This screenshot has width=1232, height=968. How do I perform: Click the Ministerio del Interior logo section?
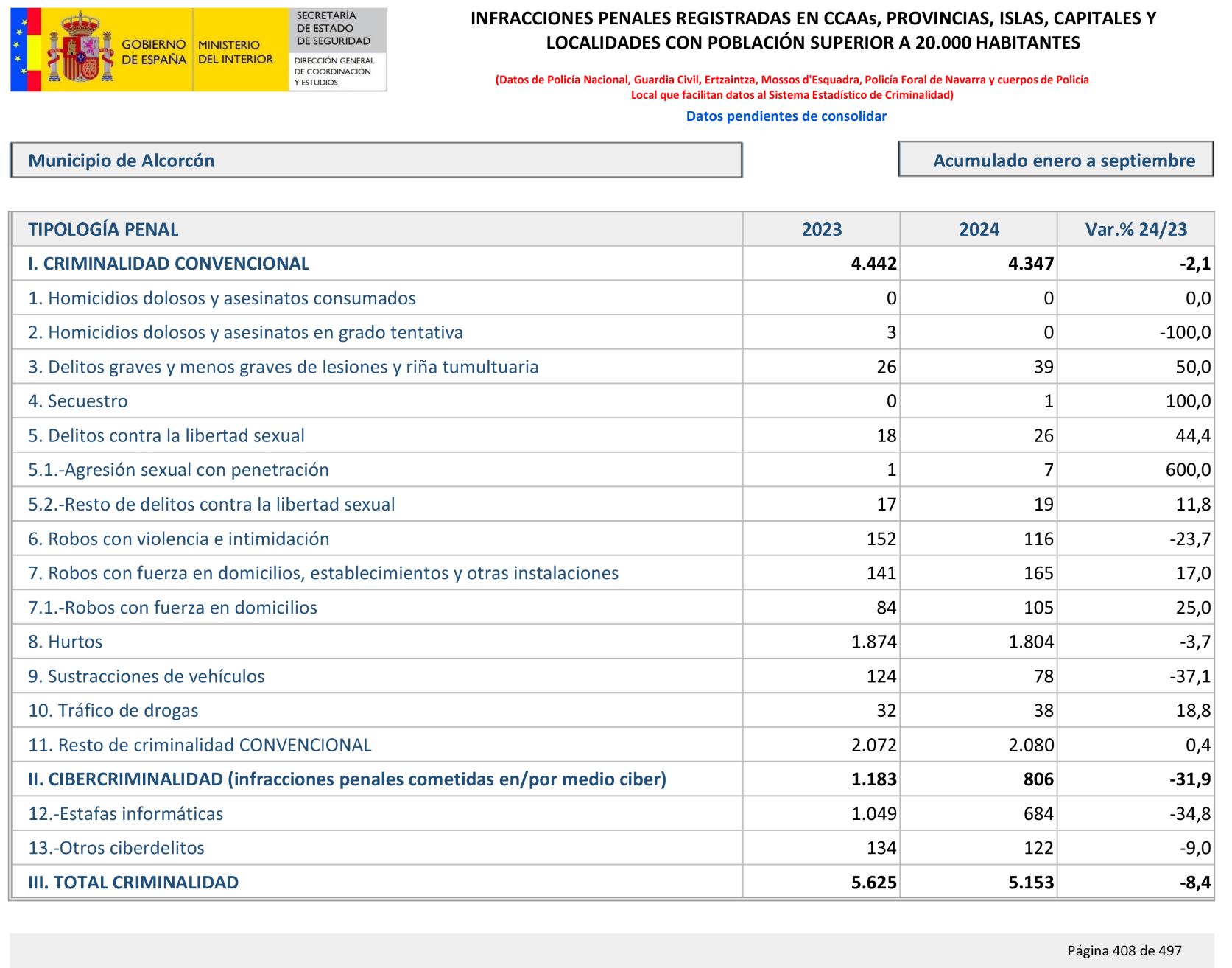click(235, 52)
